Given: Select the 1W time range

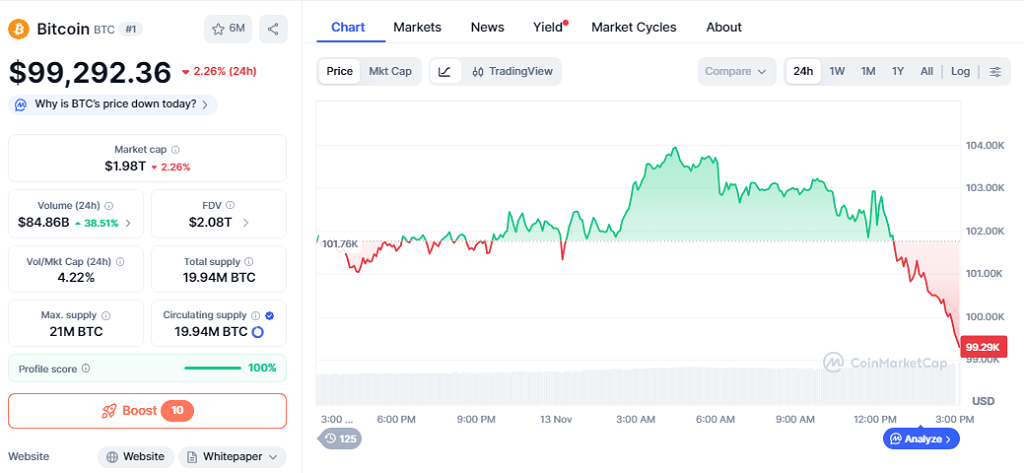Looking at the screenshot, I should (x=837, y=71).
